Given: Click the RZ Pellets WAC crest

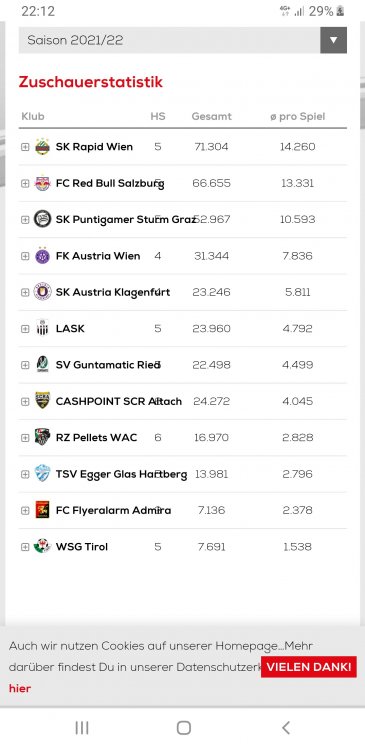Looking at the screenshot, I should [43, 438].
